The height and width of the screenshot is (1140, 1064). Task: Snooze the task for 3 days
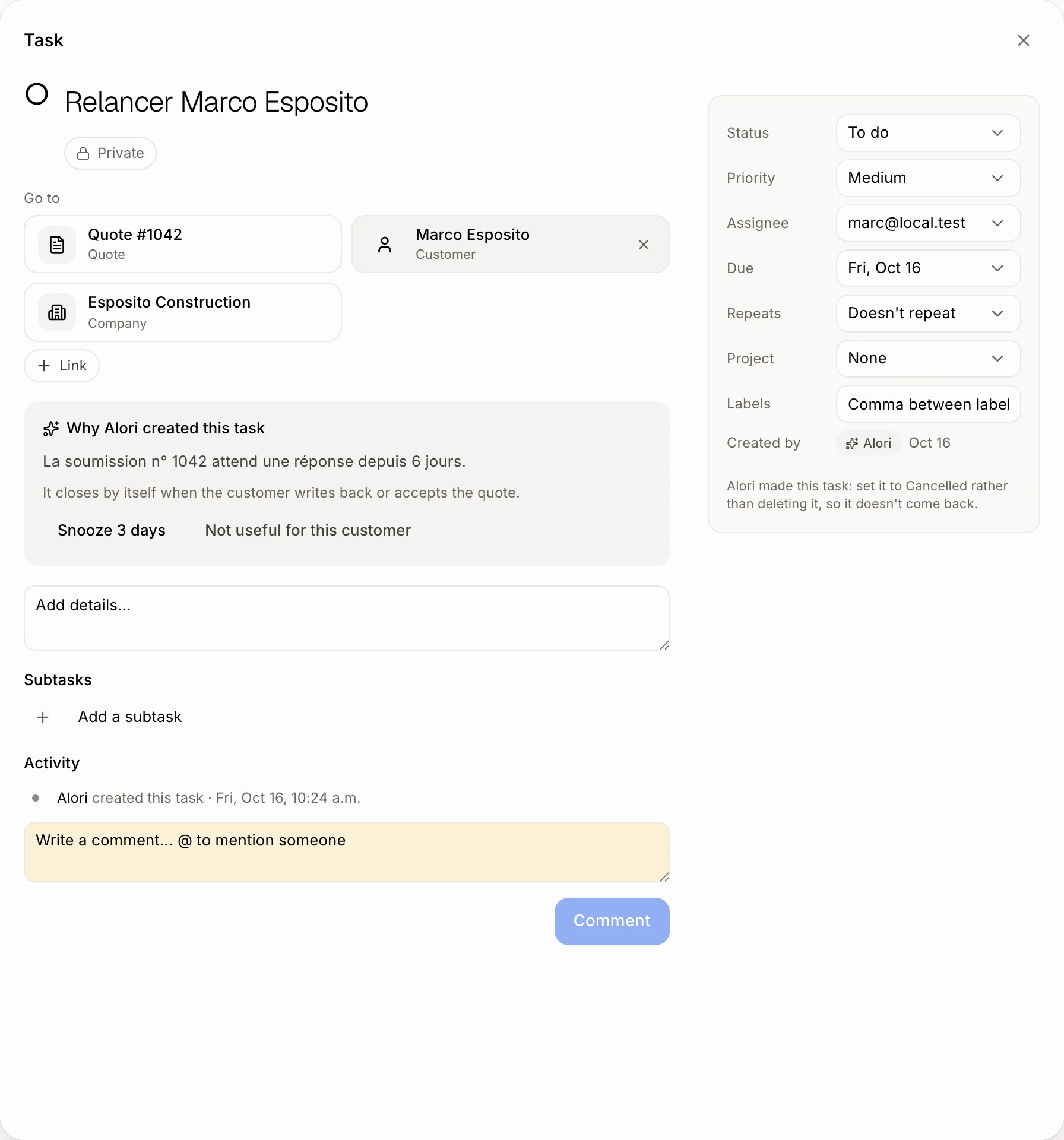(x=112, y=530)
